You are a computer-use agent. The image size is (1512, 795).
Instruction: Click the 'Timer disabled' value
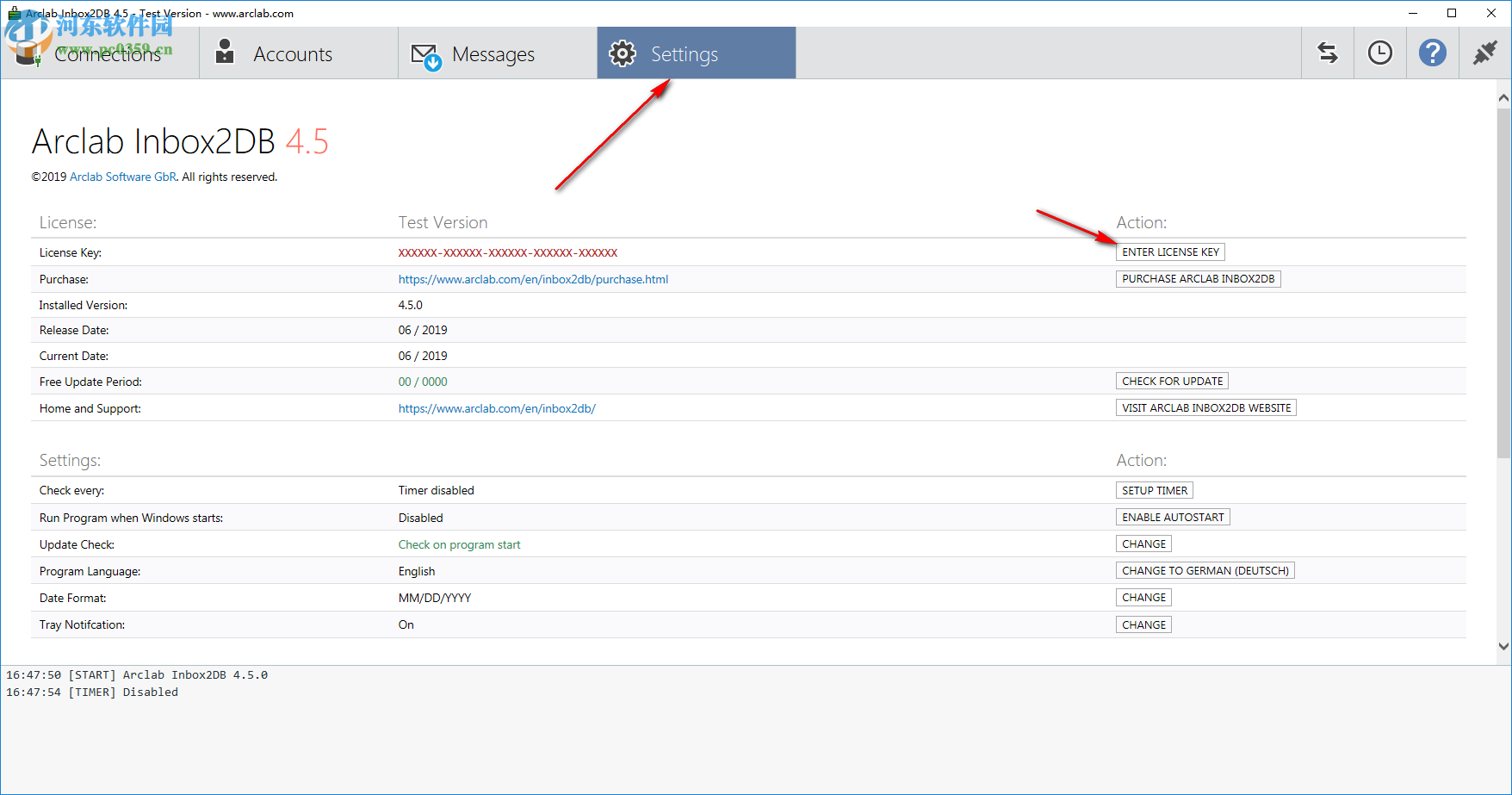[437, 490]
